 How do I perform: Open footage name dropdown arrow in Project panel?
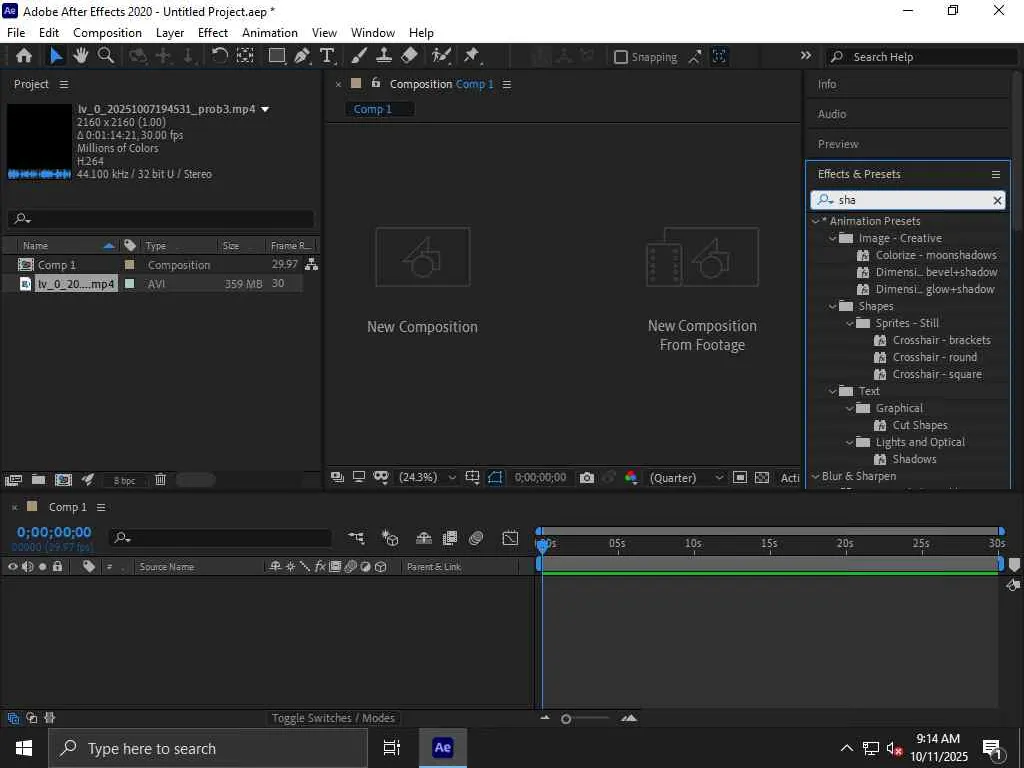[x=265, y=109]
